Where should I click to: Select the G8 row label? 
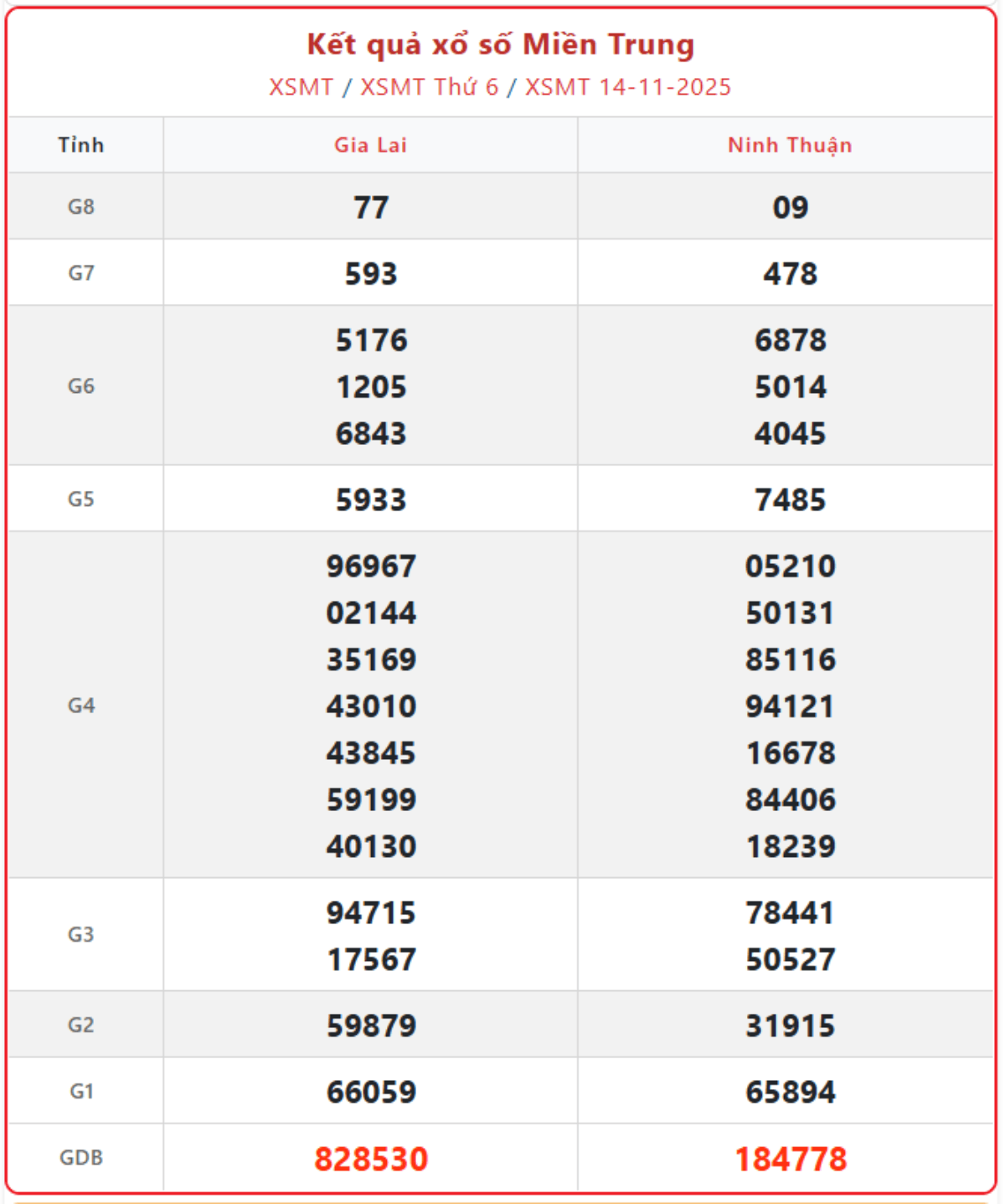[81, 206]
